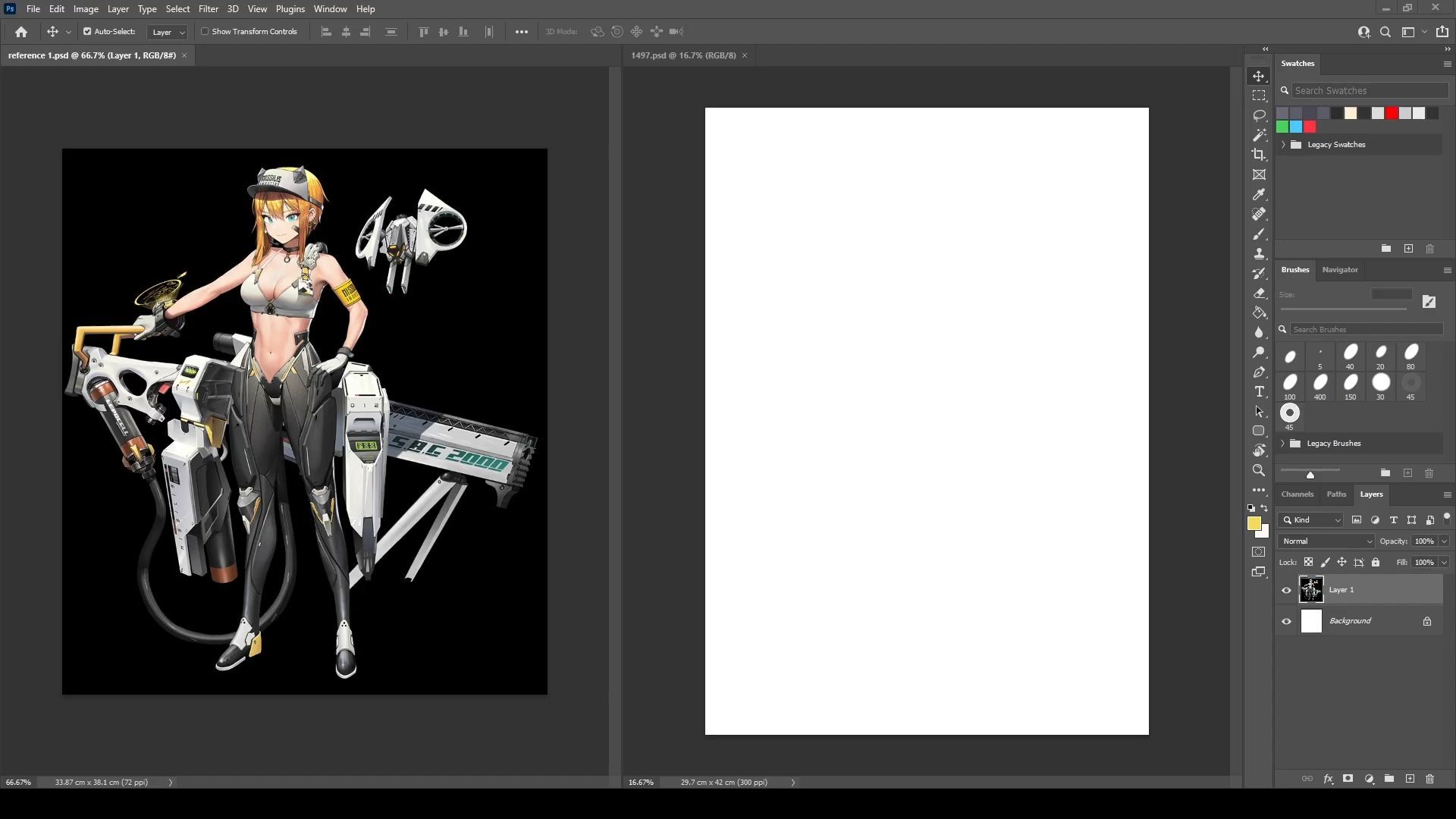Add a layer mask

coord(1348,779)
